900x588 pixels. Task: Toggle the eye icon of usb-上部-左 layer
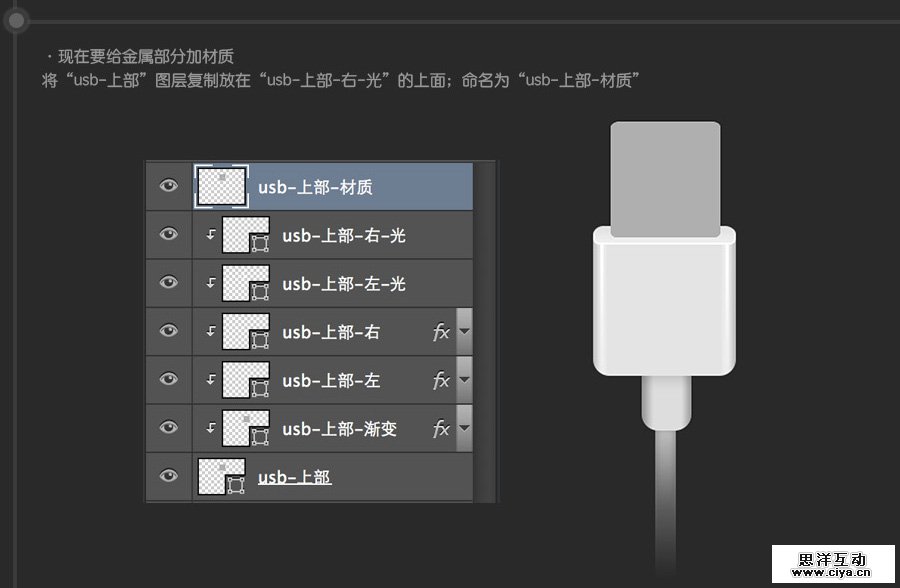167,380
